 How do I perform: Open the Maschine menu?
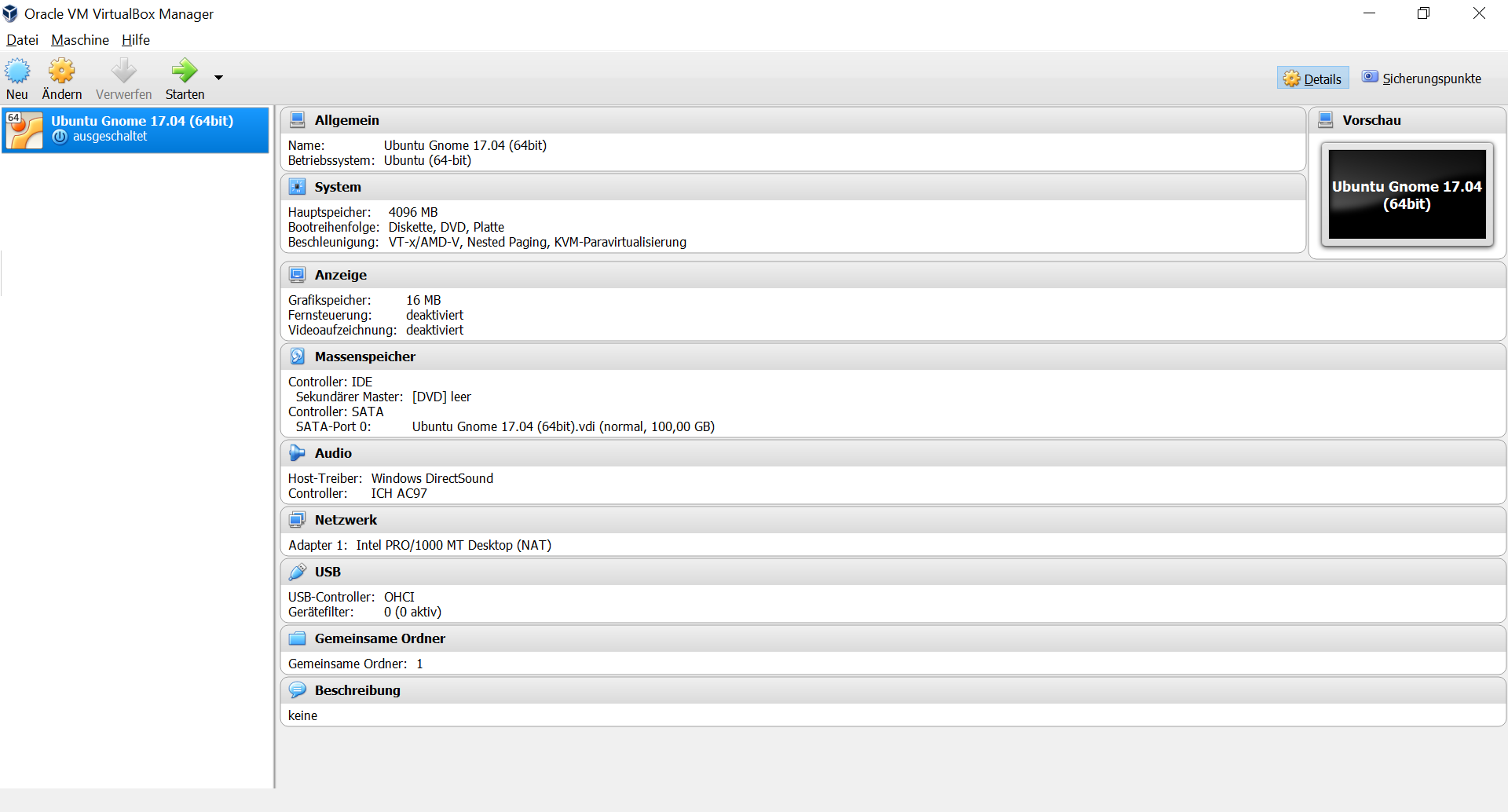click(80, 40)
